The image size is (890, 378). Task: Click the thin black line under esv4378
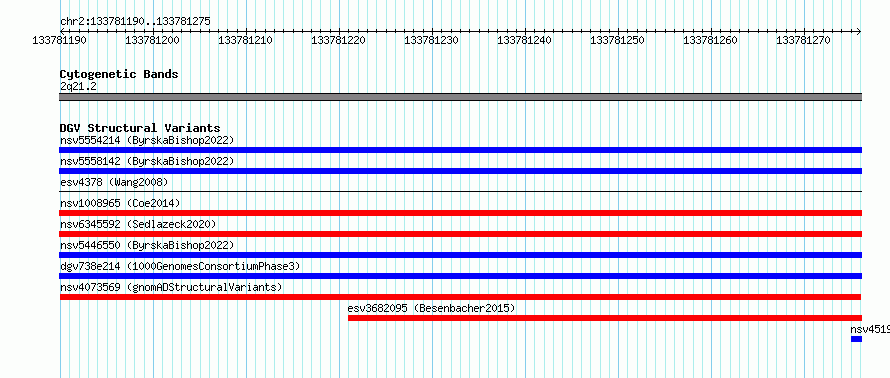tap(460, 192)
